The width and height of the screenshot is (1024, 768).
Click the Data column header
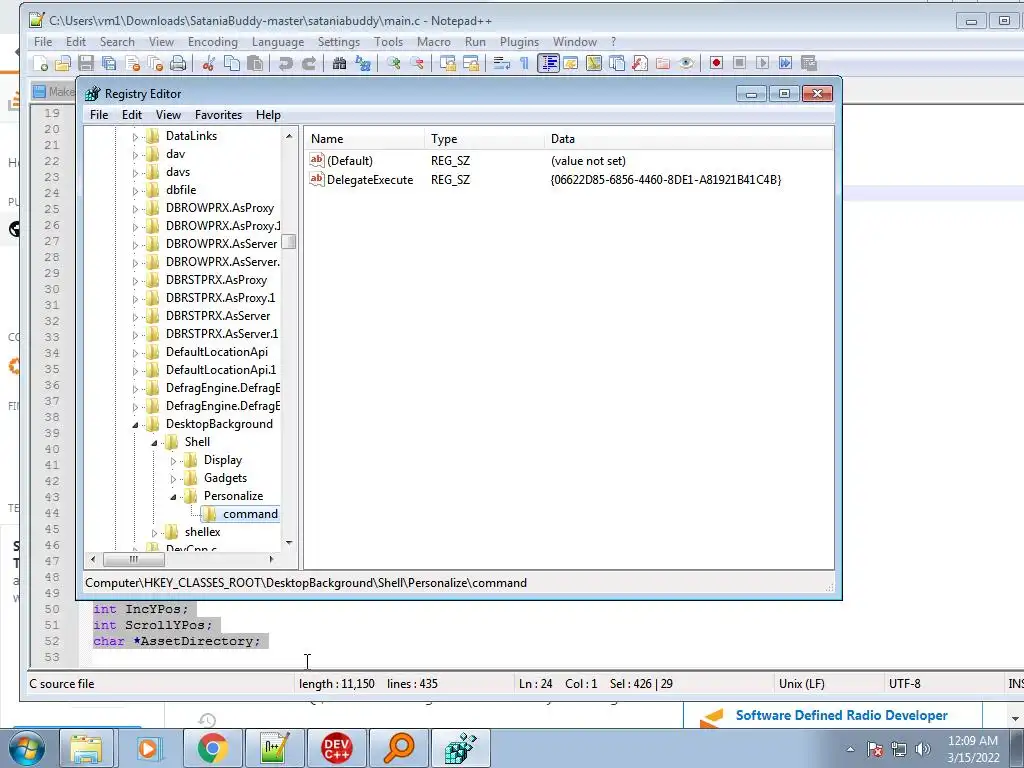[689, 139]
